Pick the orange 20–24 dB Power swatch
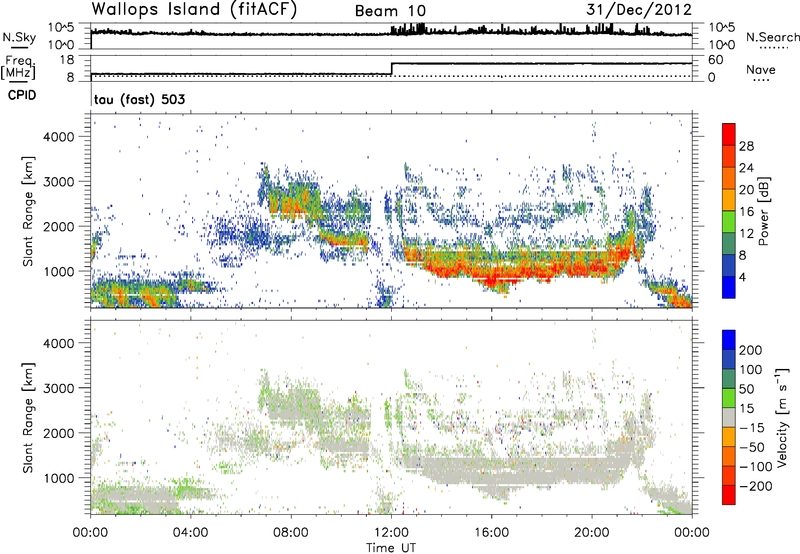 pyautogui.click(x=729, y=178)
